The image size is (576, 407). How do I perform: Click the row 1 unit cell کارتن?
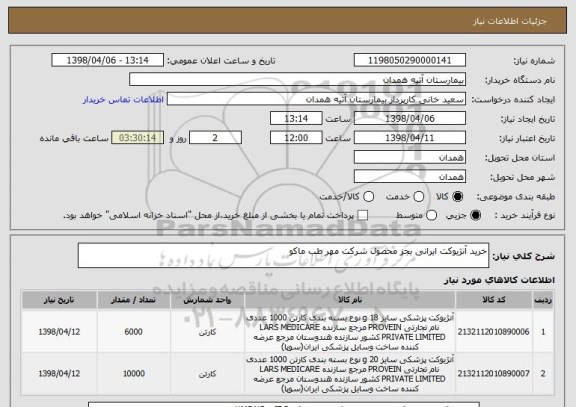point(207,332)
